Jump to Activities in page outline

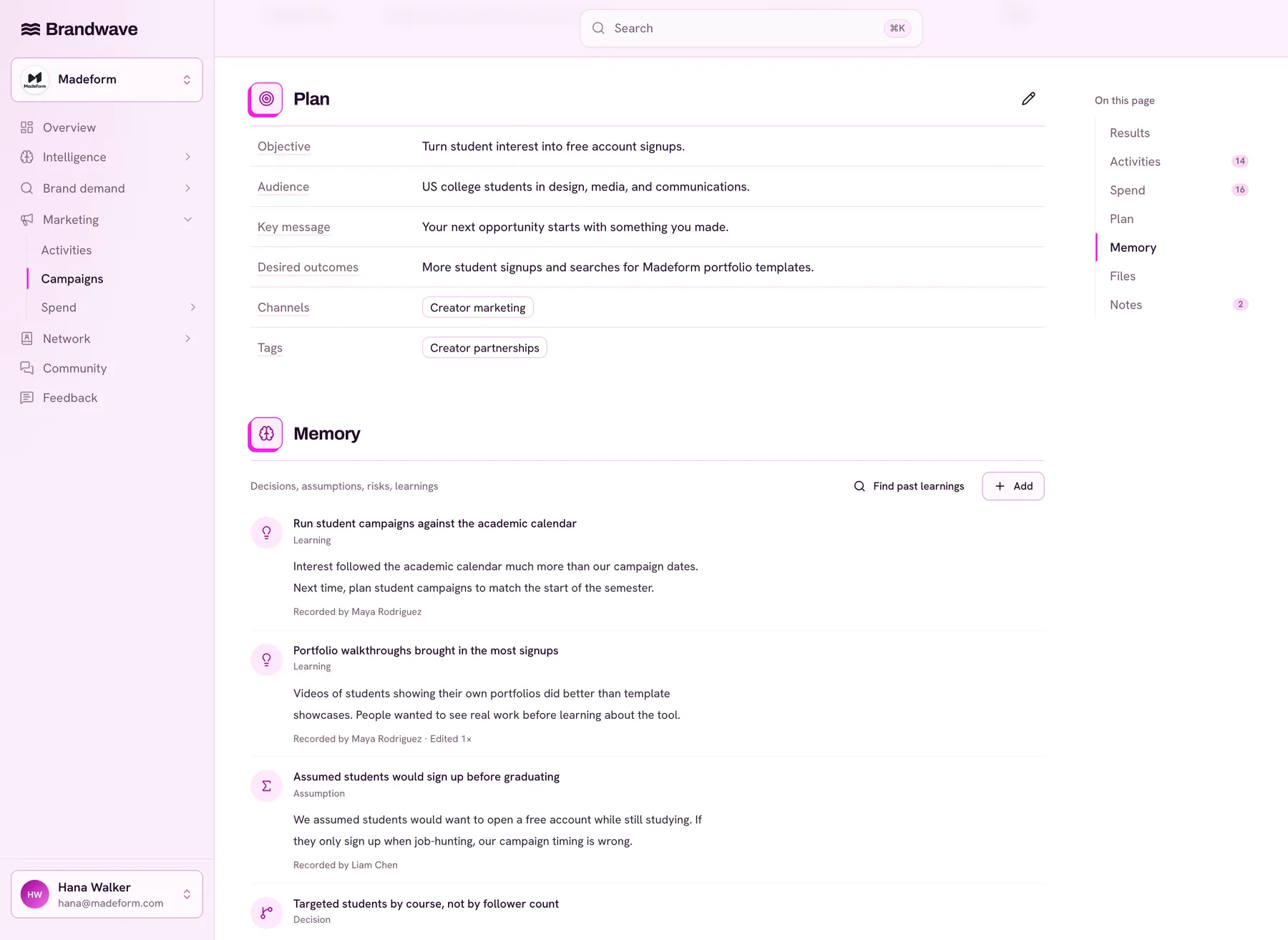tap(1135, 162)
